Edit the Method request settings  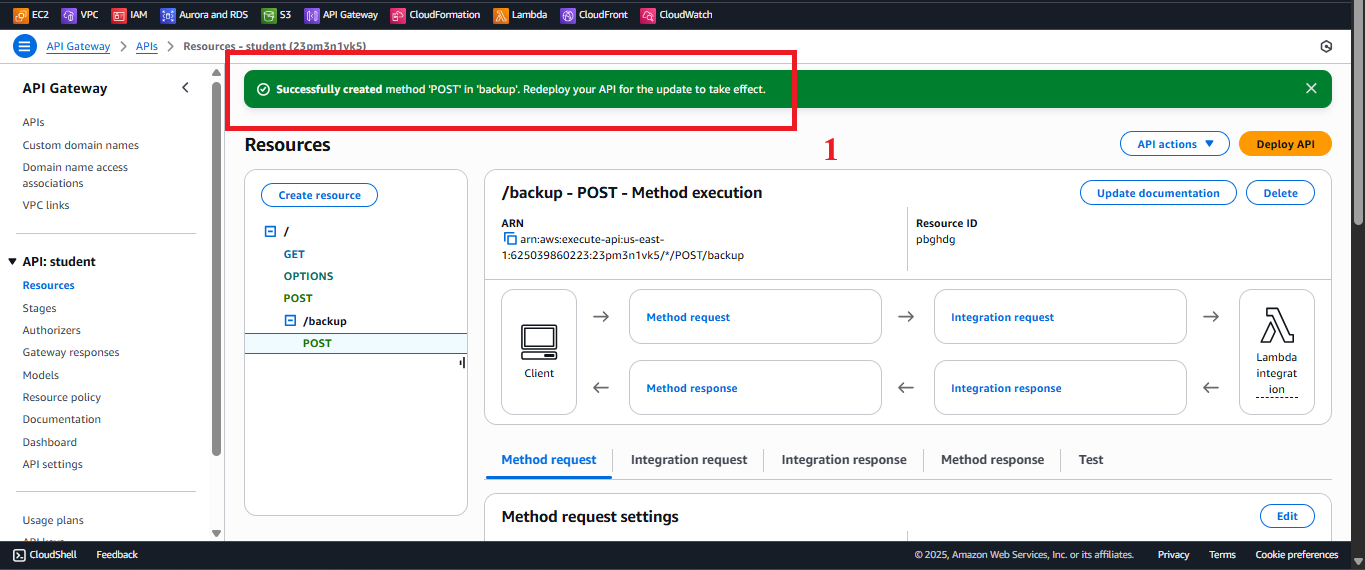pos(1287,516)
